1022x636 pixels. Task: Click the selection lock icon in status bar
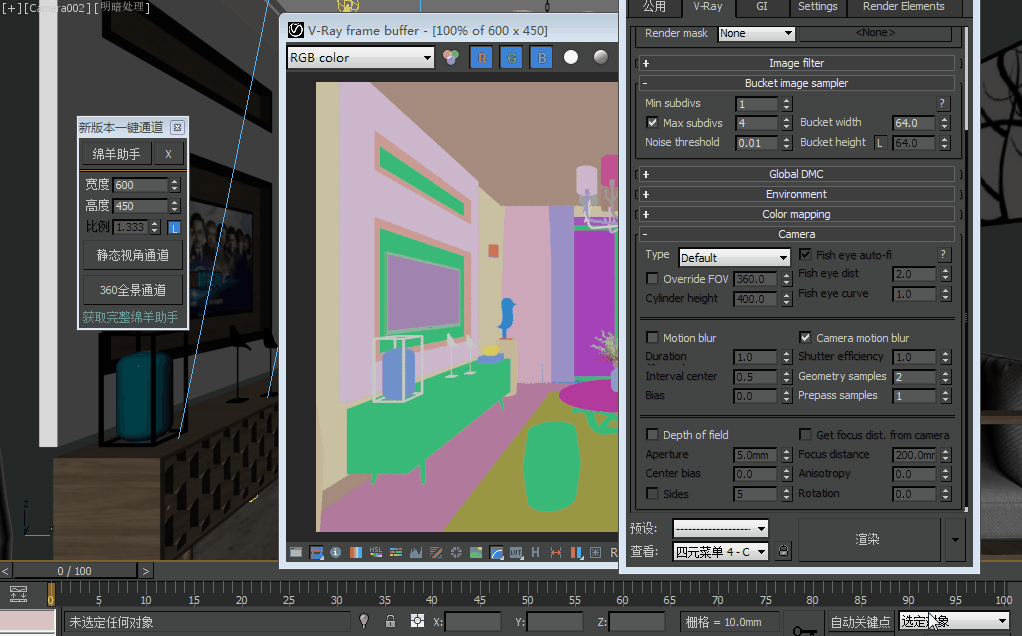click(390, 621)
